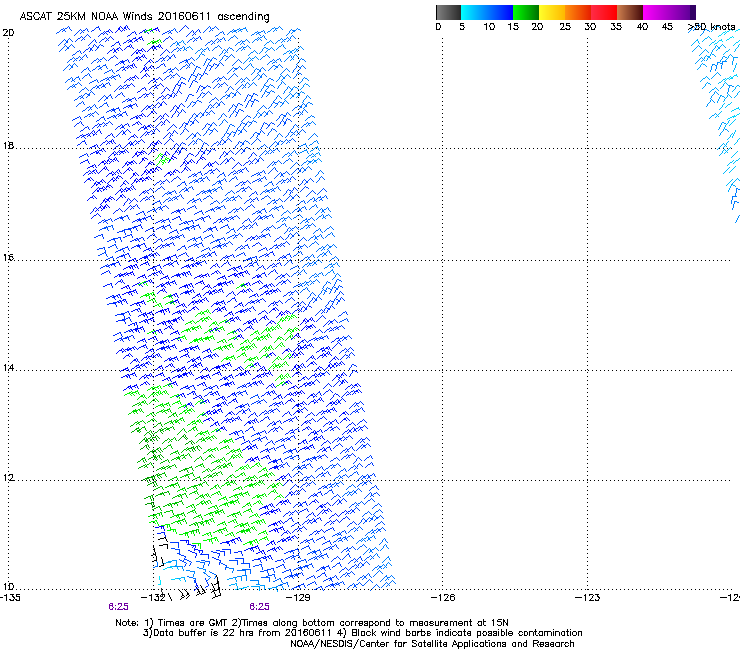Click the cyan 5-10 knots color bar segment
The height and width of the screenshot is (650, 740).
473,12
